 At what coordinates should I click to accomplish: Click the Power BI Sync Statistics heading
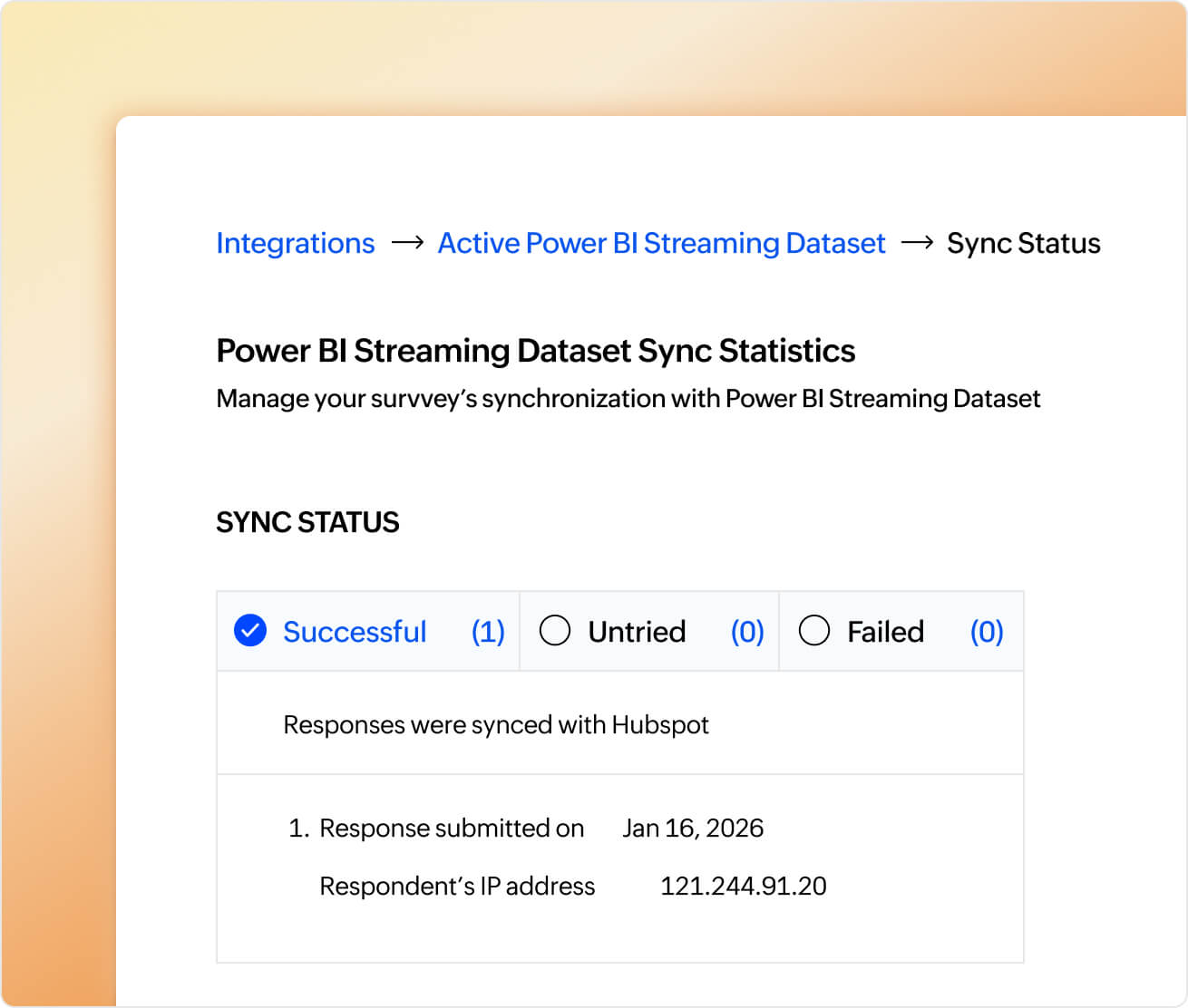(535, 351)
